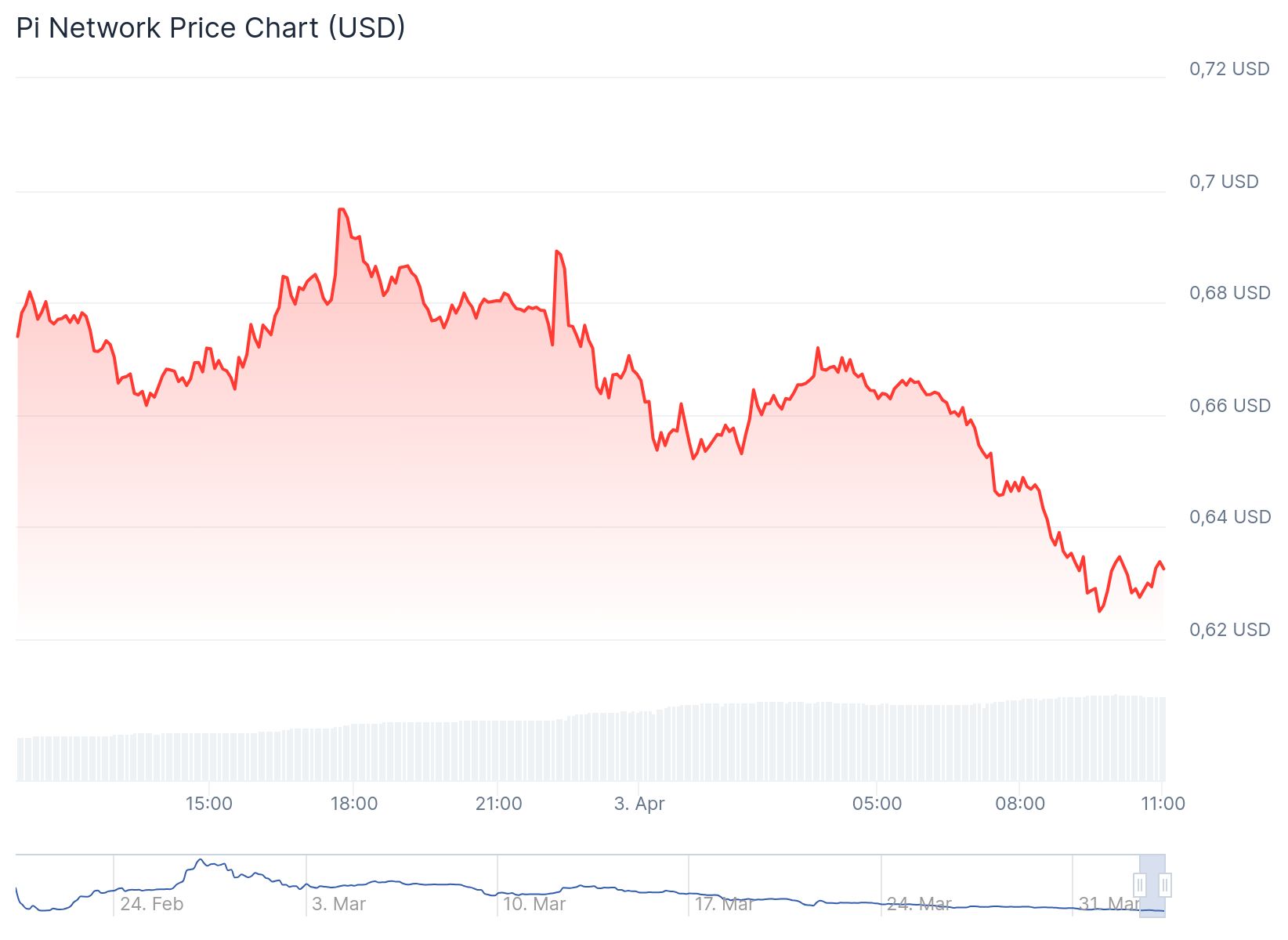Screen dimensions: 1288x940
Task: Click the 3. Mar label in the navigator
Action: (339, 904)
